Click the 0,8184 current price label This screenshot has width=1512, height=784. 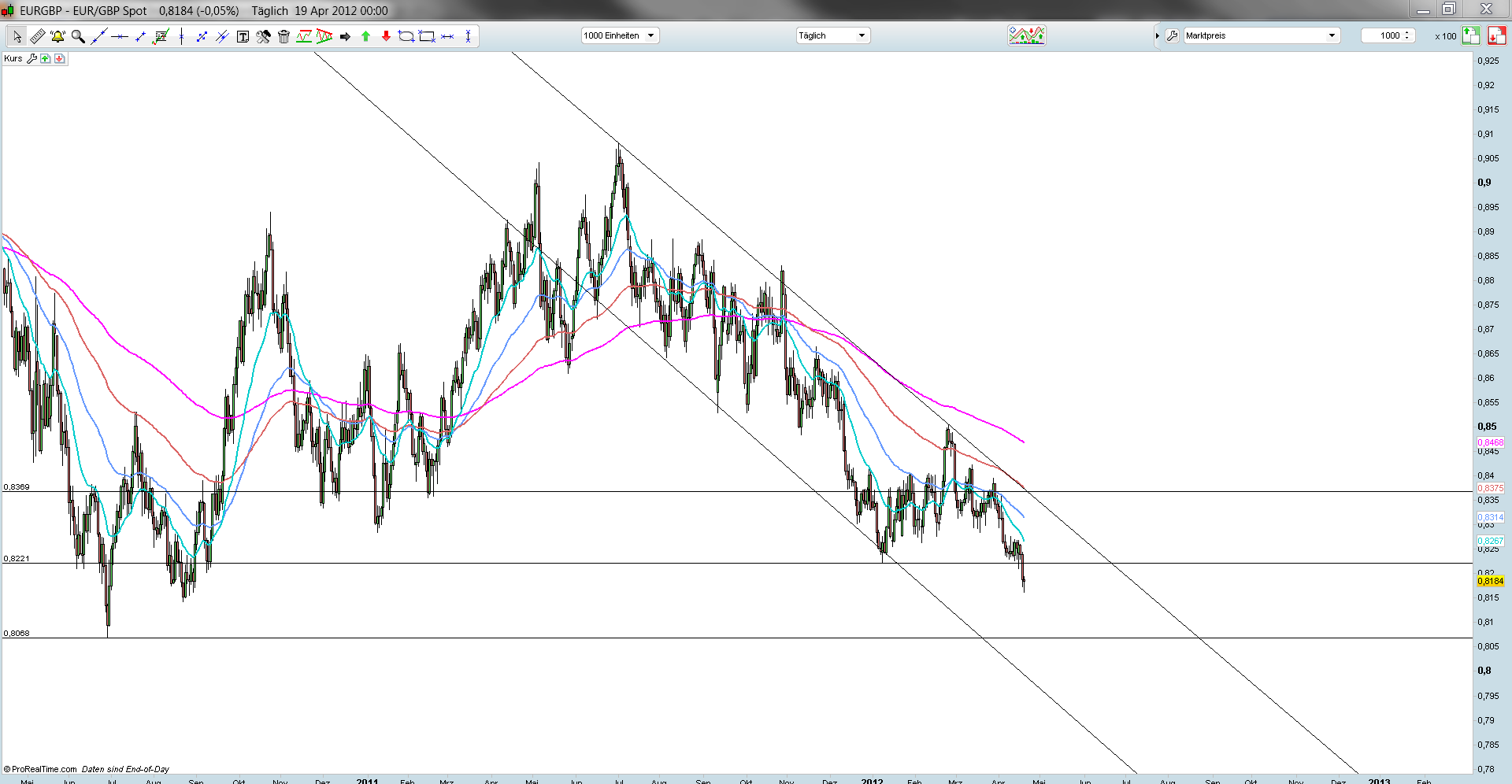coord(1490,581)
